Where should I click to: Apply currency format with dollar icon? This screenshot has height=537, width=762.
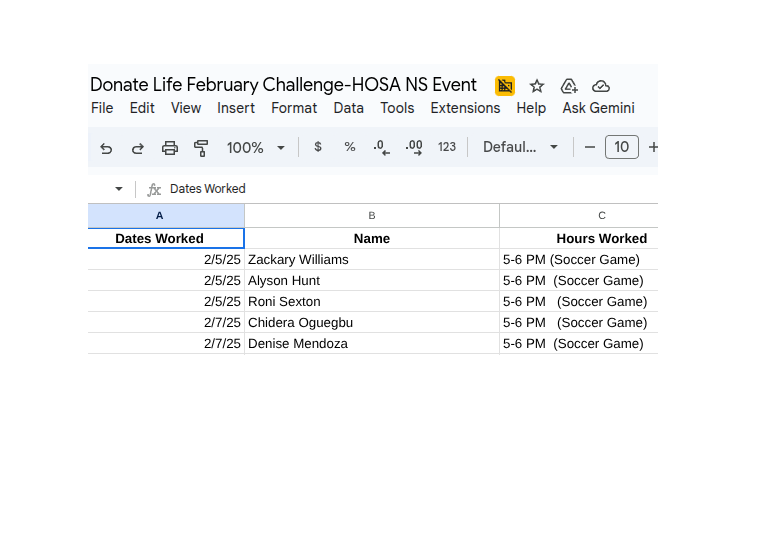click(x=318, y=147)
